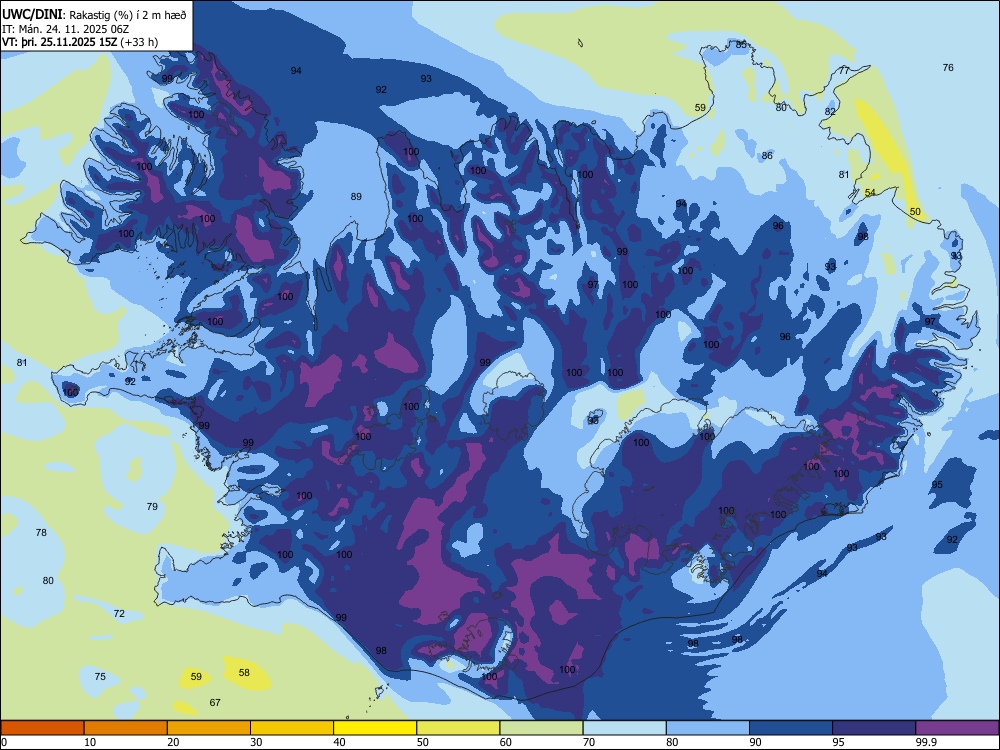
Task: Click the humidity value '85' on the map
Action: 741,45
